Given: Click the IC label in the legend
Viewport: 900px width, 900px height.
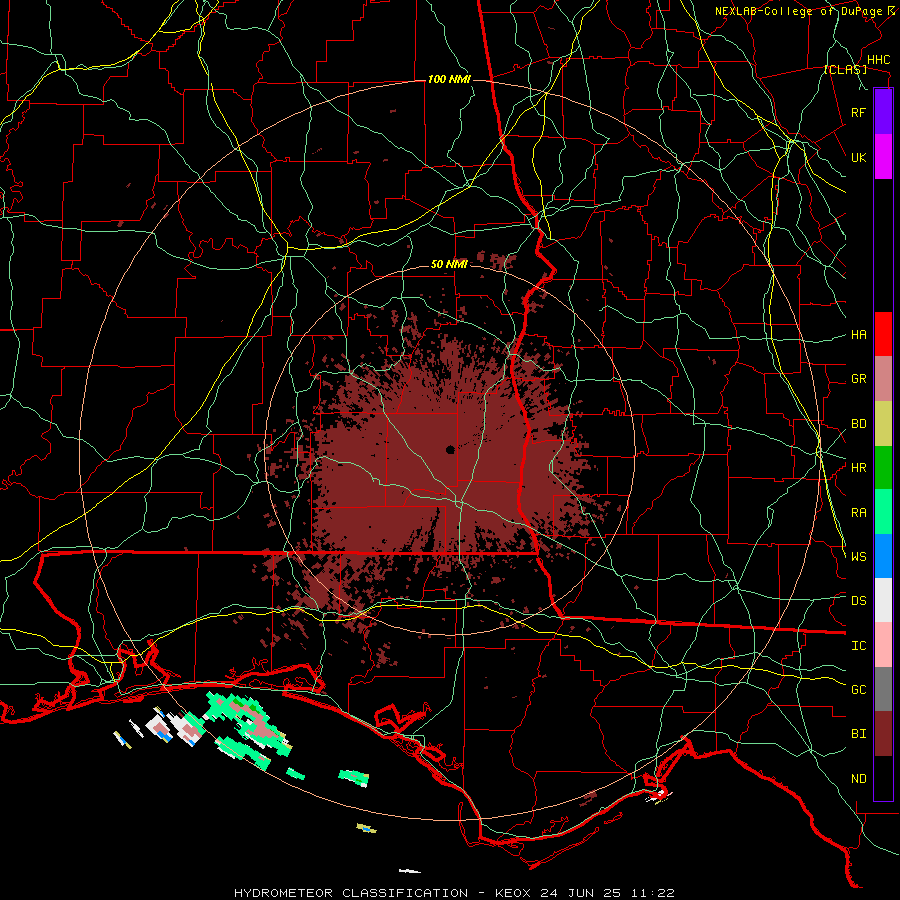Looking at the screenshot, I should click(858, 646).
